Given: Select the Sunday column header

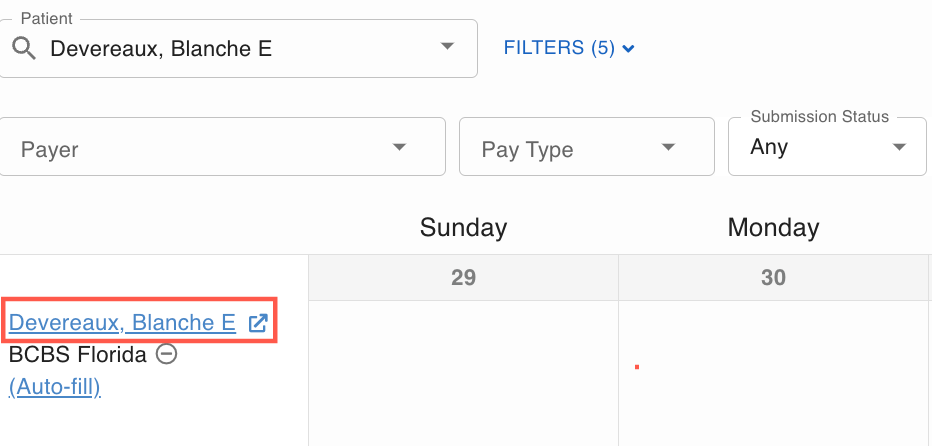Looking at the screenshot, I should tap(464, 227).
